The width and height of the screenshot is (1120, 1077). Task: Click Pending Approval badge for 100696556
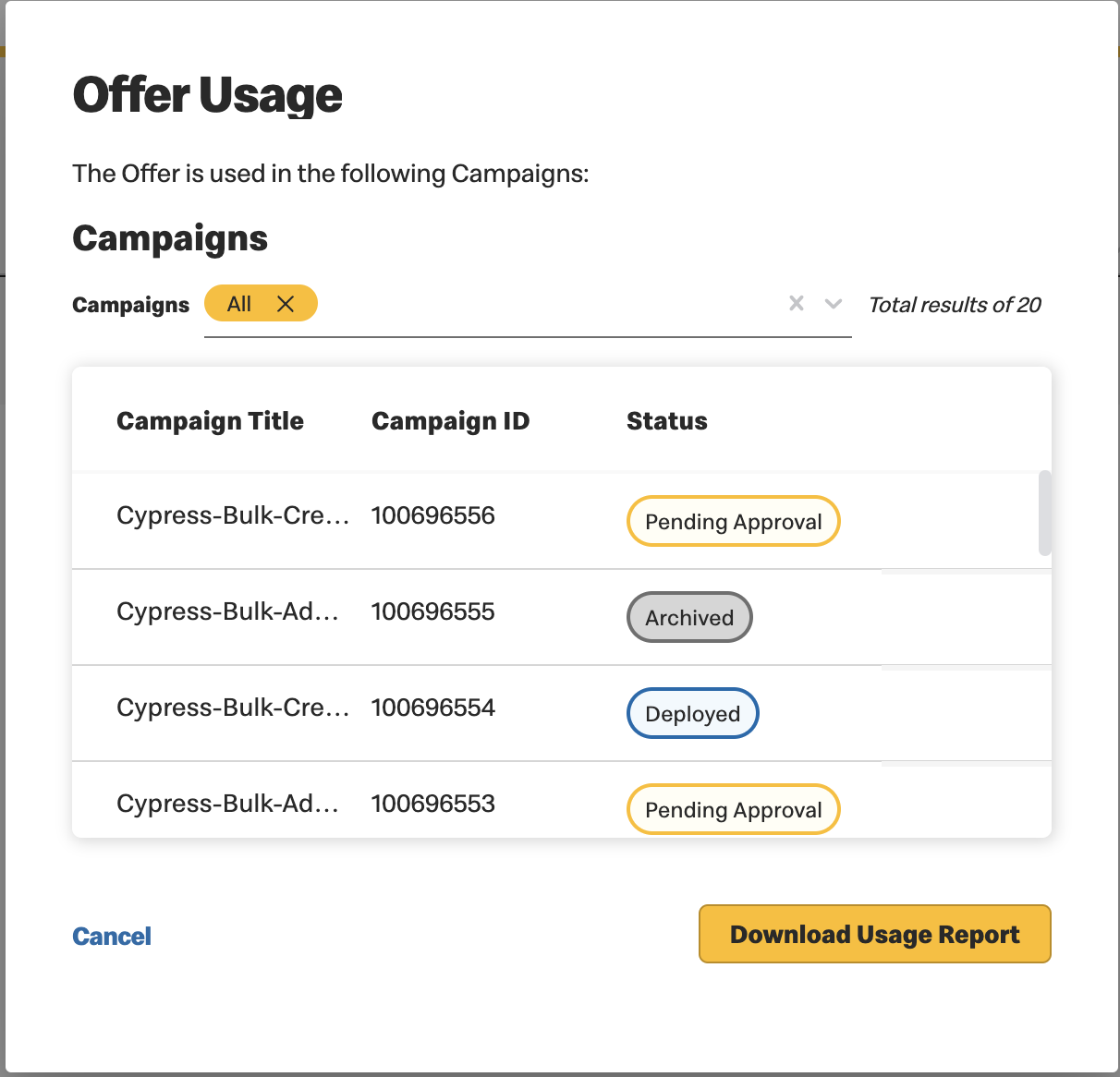point(733,521)
